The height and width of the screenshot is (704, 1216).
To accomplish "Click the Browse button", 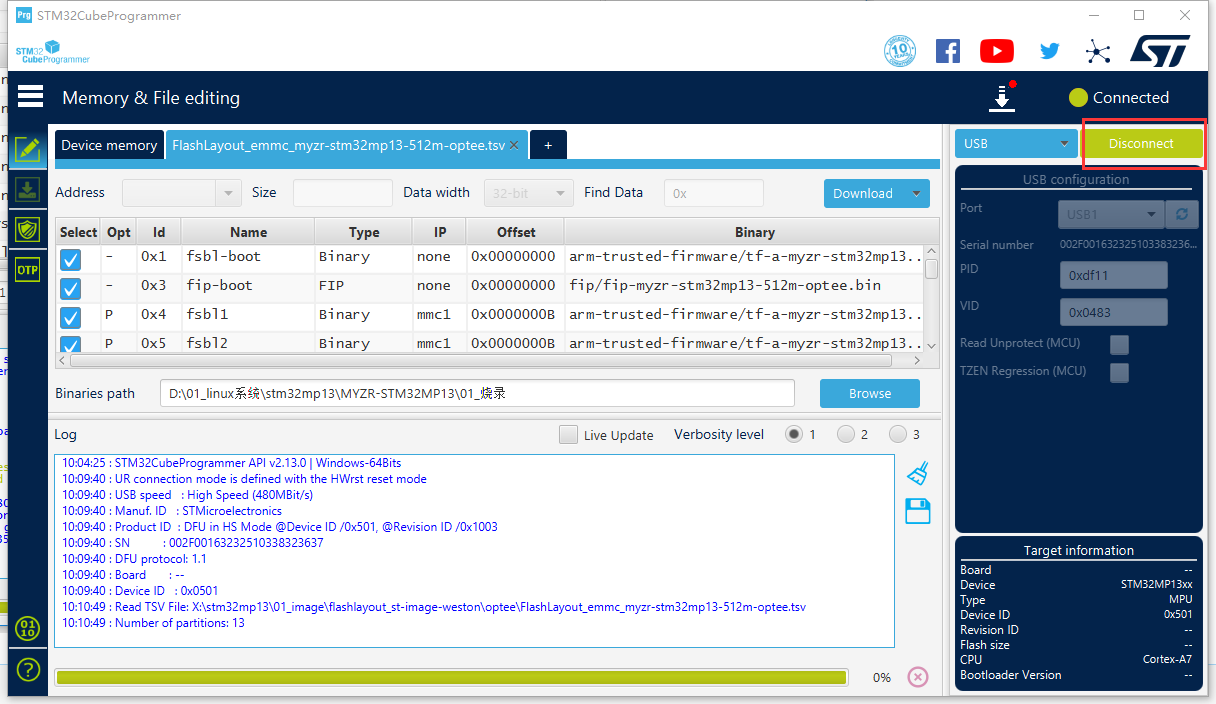I will coord(870,393).
